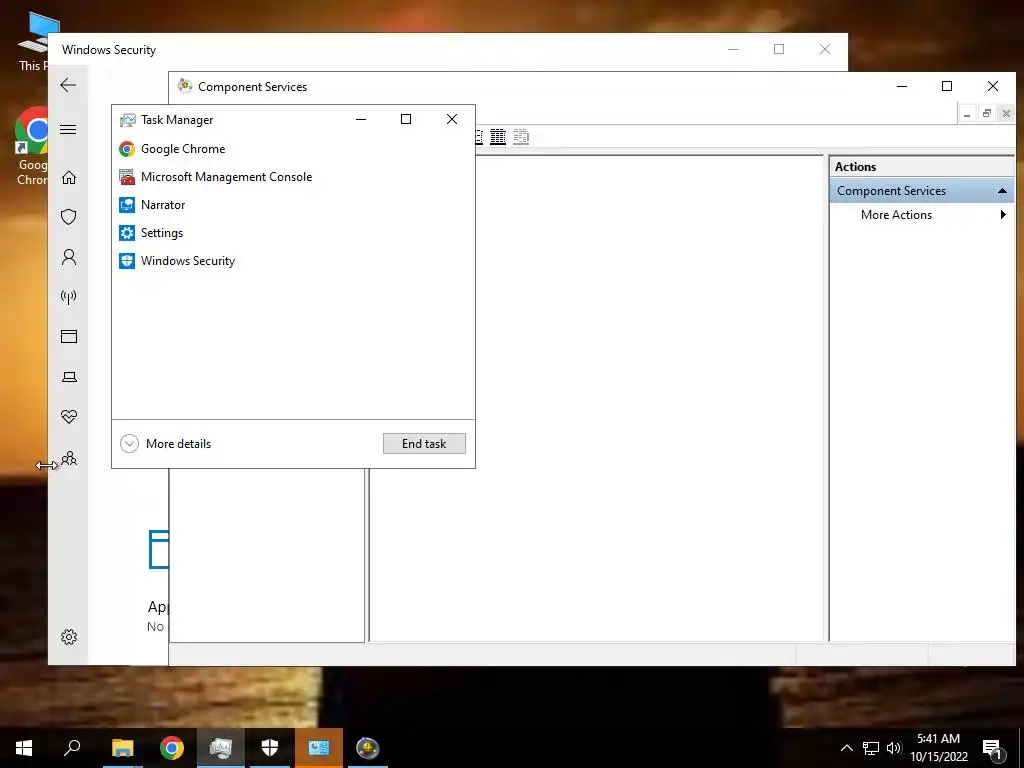Open the taskbar clock showing 5:41 AM
This screenshot has width=1024, height=768.
[x=938, y=748]
